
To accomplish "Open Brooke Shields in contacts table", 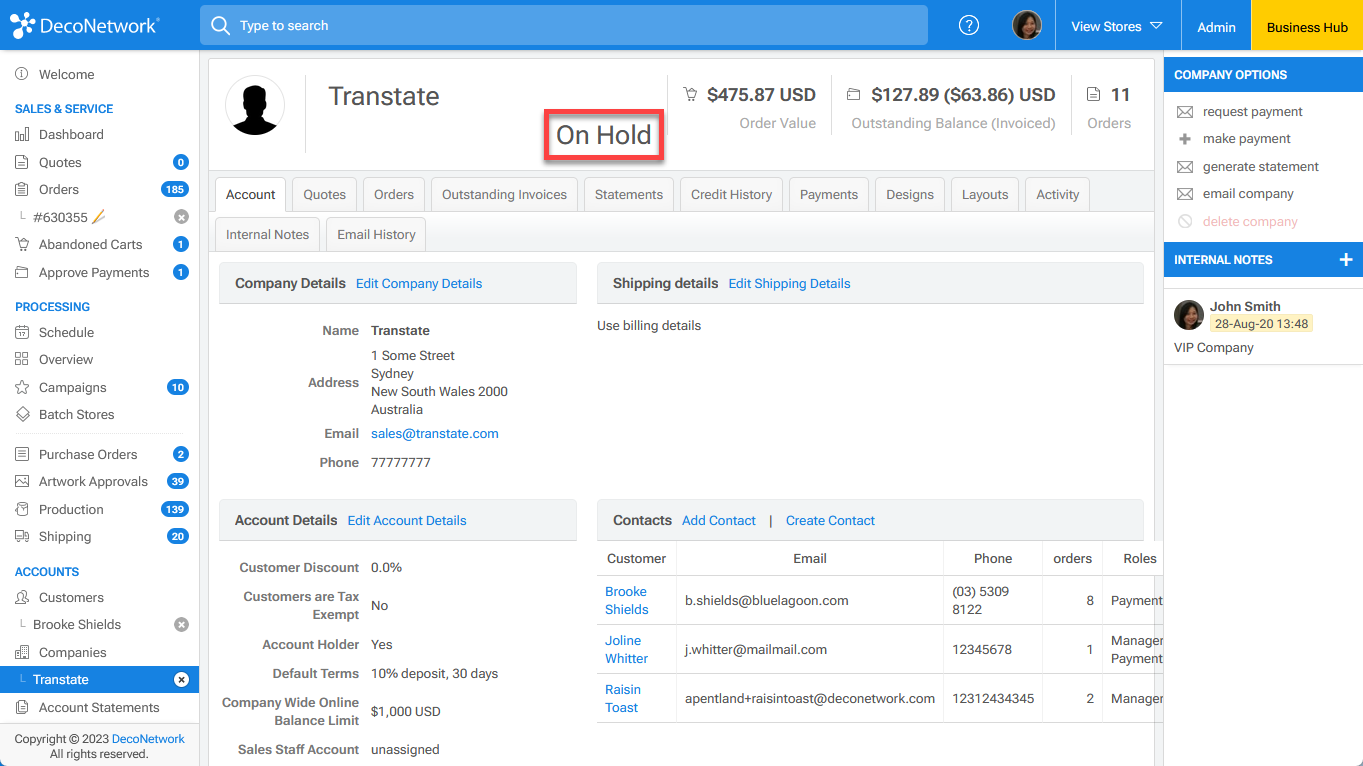I will pyautogui.click(x=627, y=600).
